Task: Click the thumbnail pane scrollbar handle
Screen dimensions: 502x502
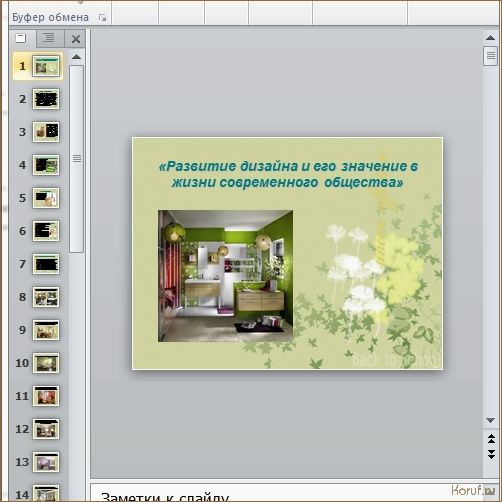Action: tap(77, 159)
